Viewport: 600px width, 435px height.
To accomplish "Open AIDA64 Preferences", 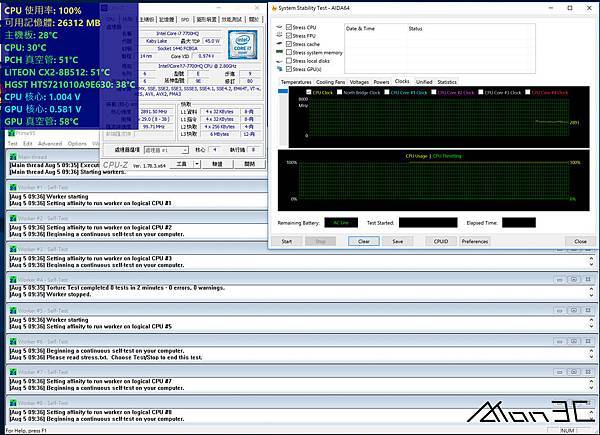I will pyautogui.click(x=475, y=241).
